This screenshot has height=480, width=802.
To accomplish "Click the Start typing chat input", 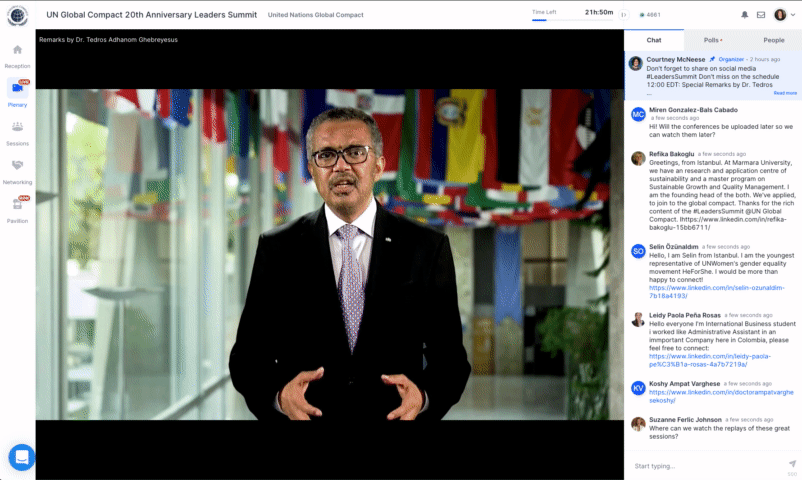I will click(x=705, y=466).
